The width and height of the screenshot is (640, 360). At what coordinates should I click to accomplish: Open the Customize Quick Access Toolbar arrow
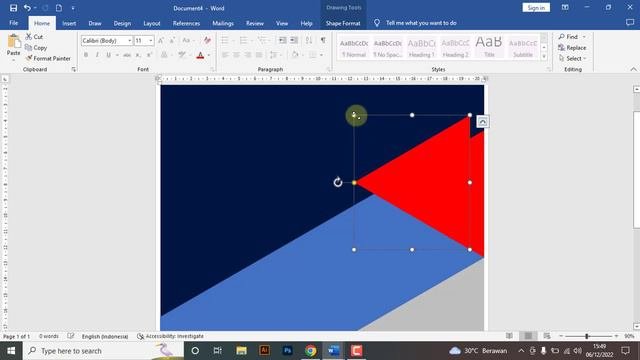(73, 8)
